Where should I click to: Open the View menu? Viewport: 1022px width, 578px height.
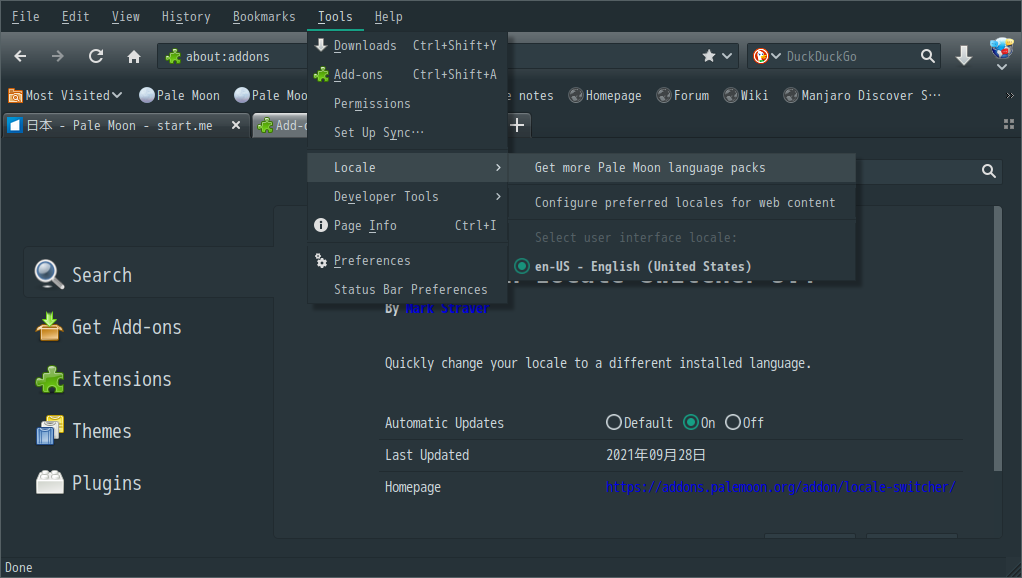[126, 16]
